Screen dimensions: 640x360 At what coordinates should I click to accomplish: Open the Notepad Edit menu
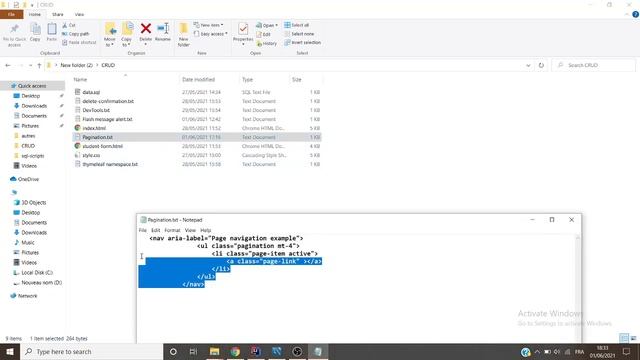coord(156,230)
